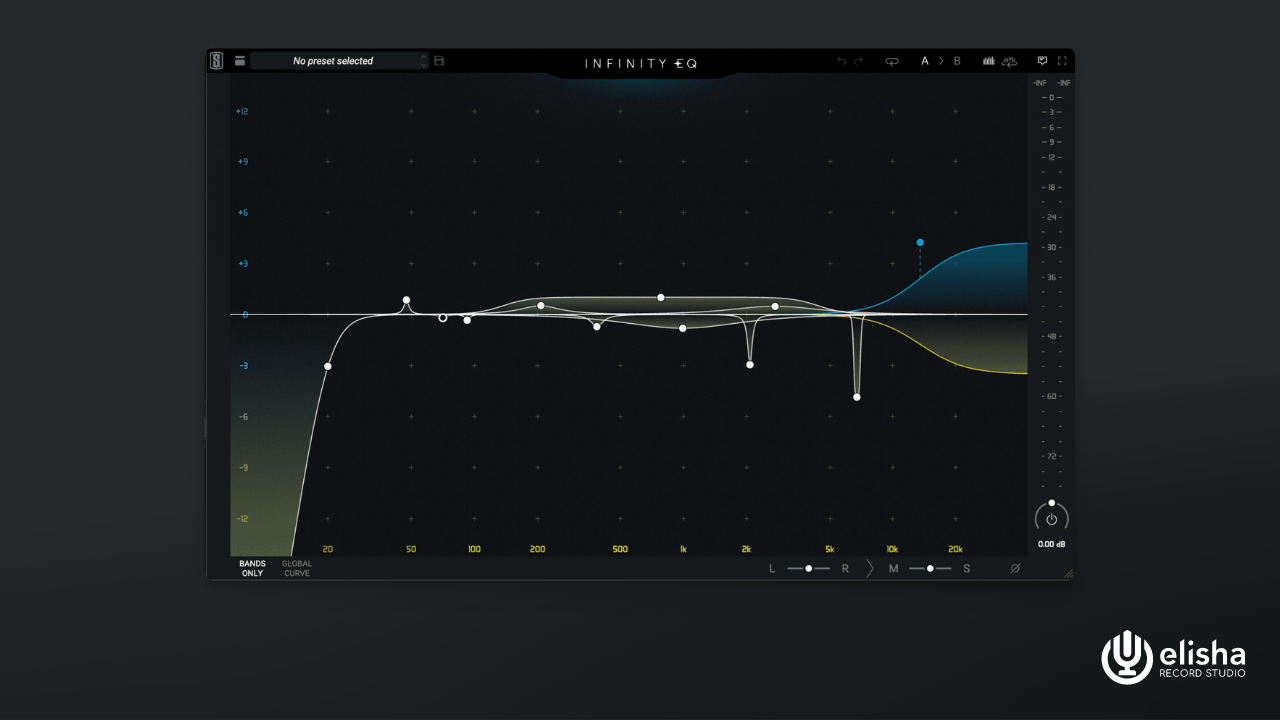The image size is (1280, 720).
Task: Click the '1k' frequency label
Action: 683,549
